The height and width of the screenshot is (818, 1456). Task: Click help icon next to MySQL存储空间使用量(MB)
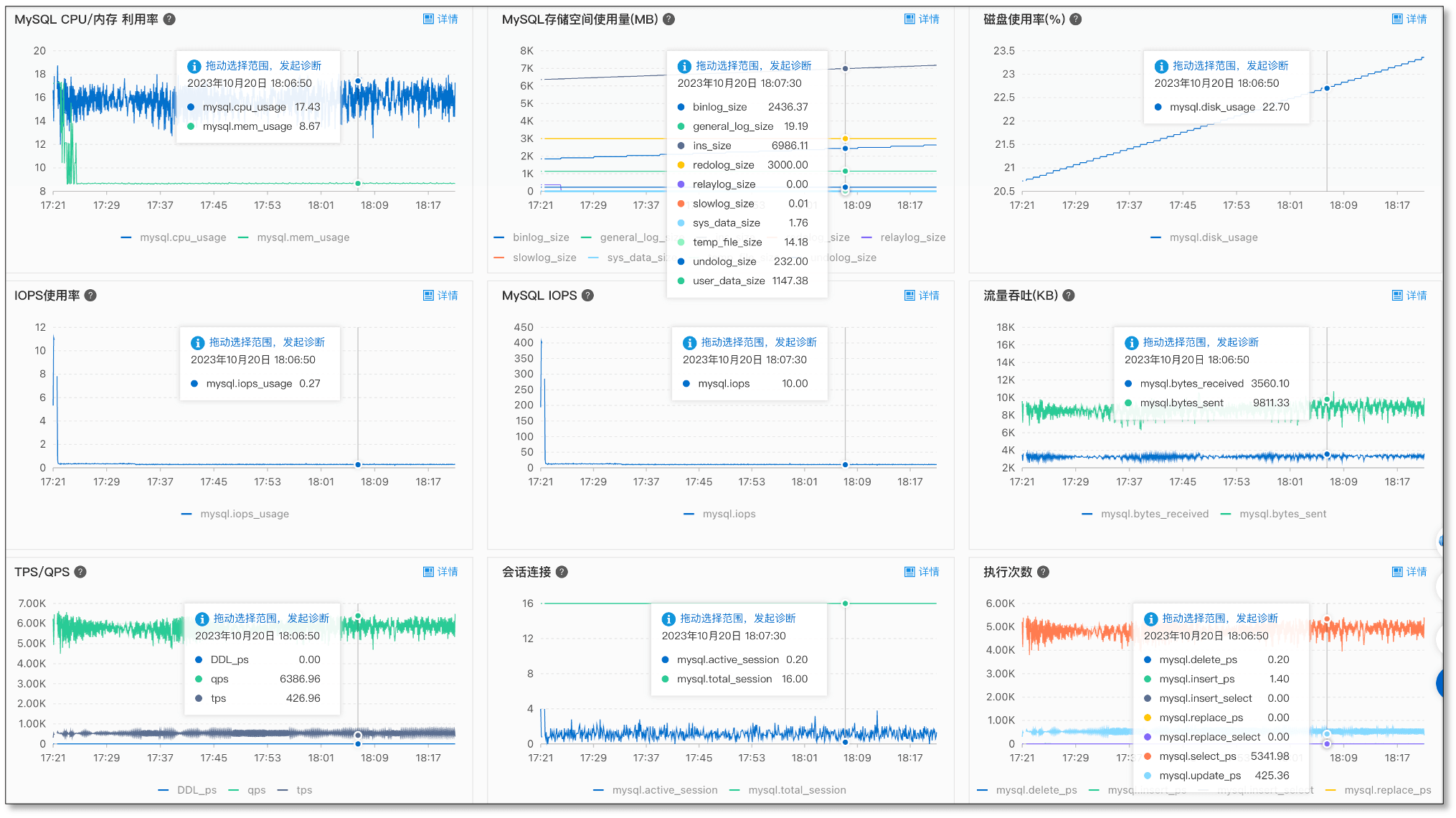coord(668,19)
